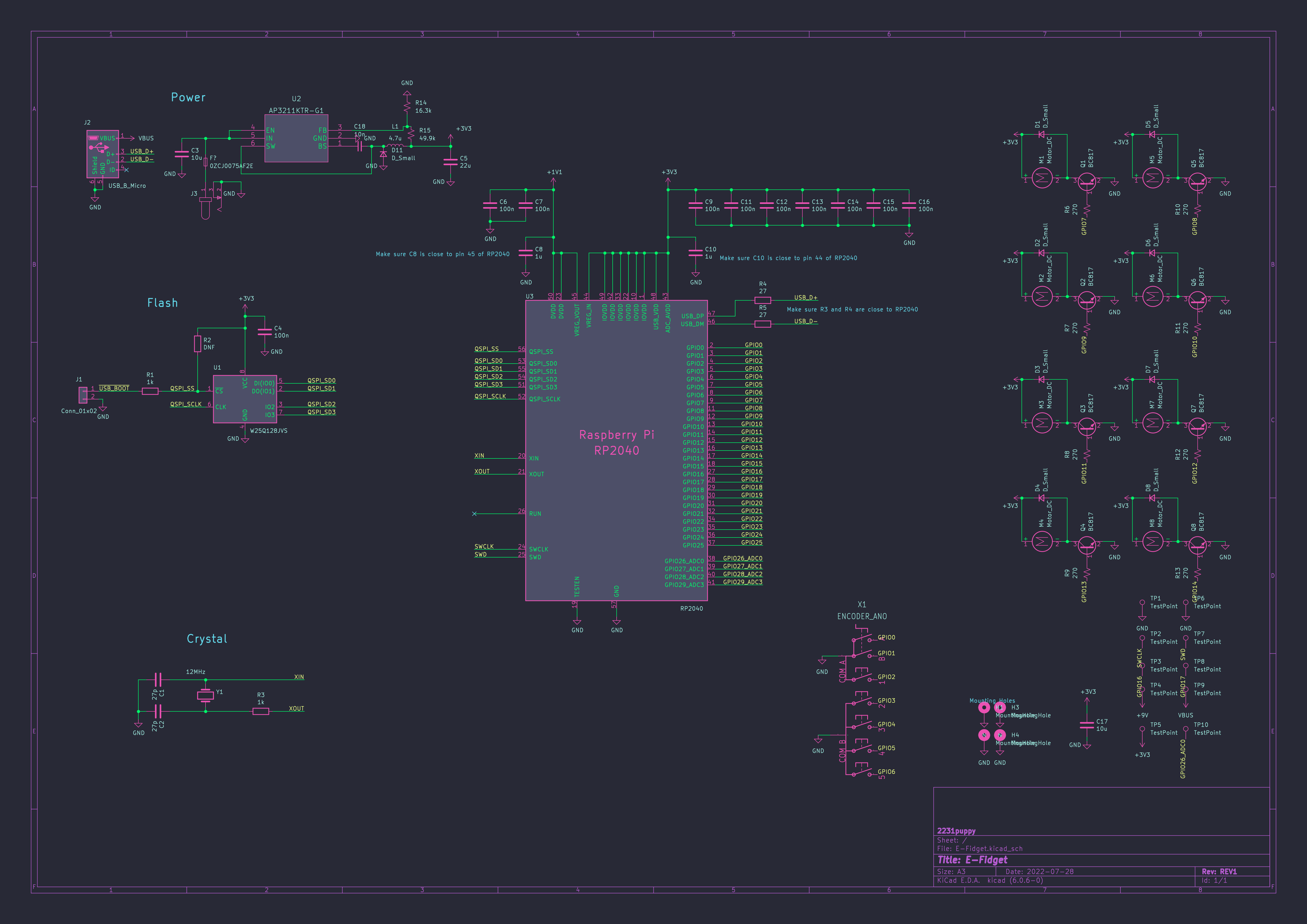The width and height of the screenshot is (1307, 924).
Task: Select capacitor C5 22u symbol
Action: coord(450,162)
